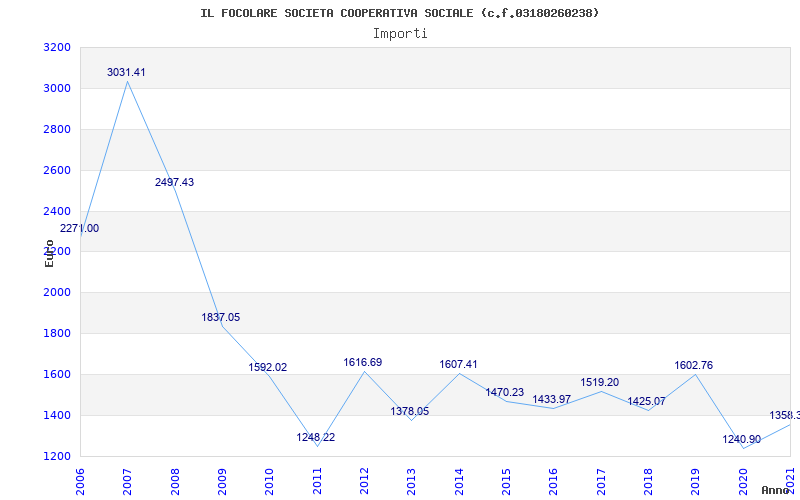
Task: Click the 2009 x-axis year label
Action: pyautogui.click(x=222, y=481)
